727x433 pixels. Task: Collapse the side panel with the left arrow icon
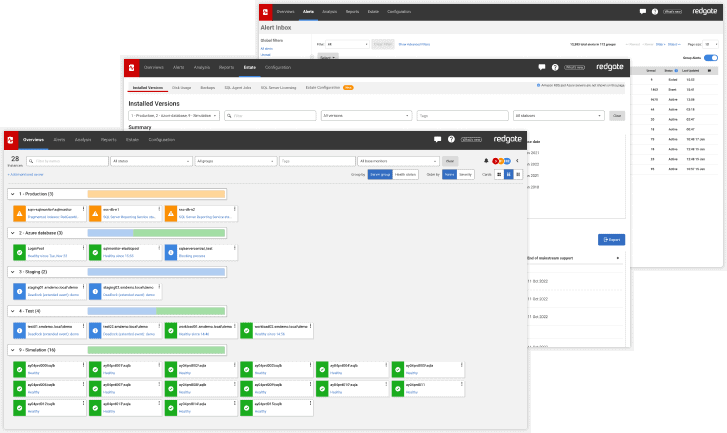click(x=517, y=161)
